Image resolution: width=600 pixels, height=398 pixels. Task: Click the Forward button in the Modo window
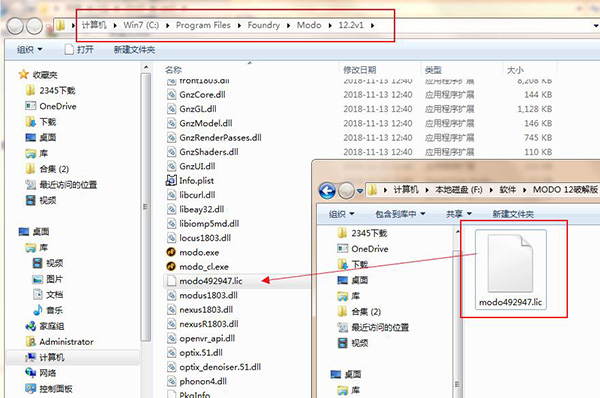[34, 26]
